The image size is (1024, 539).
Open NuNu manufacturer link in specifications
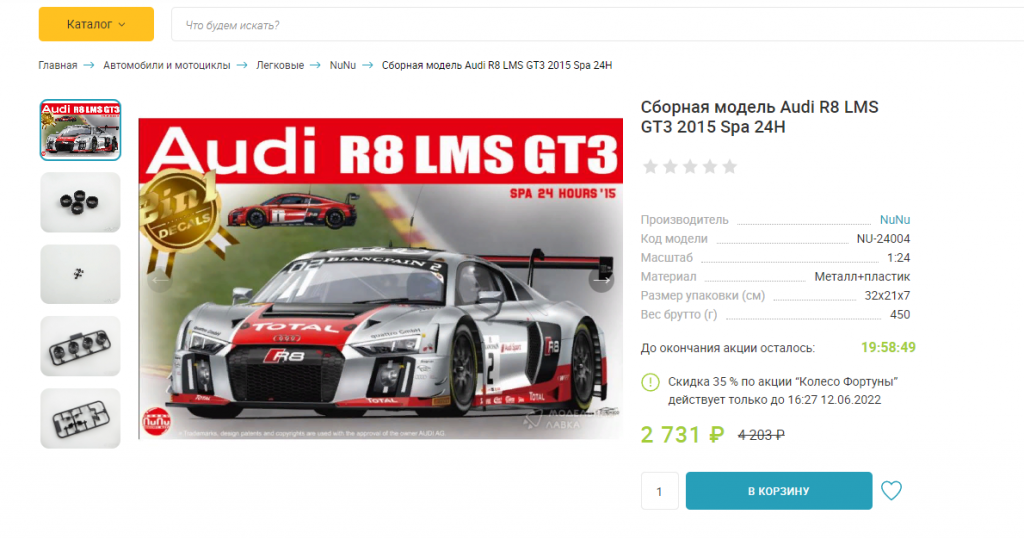tap(895, 220)
